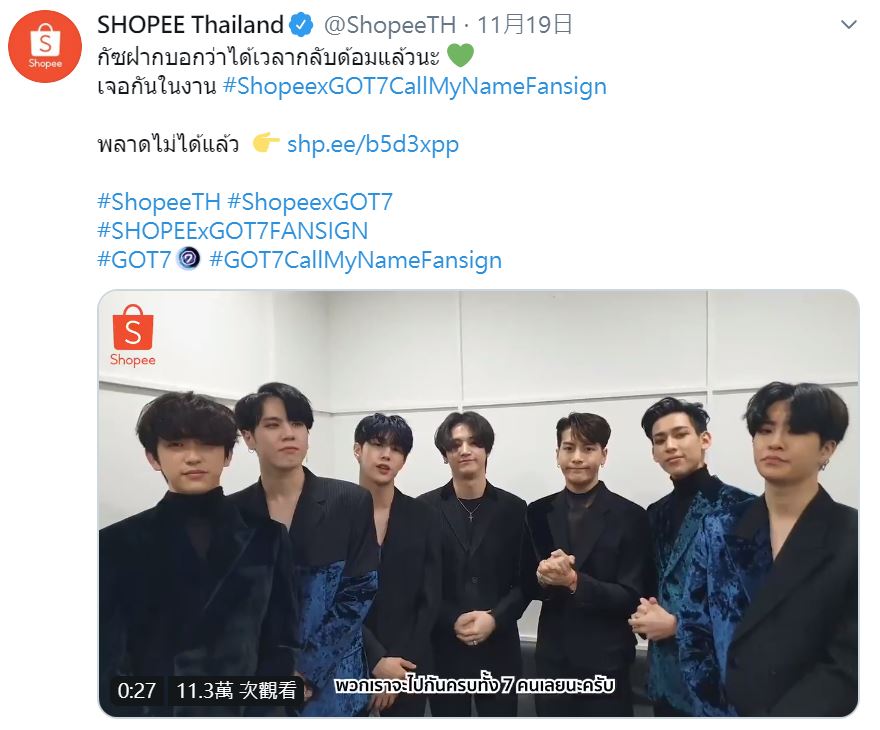The image size is (880, 730).
Task: Open the Shopee profile avatar
Action: (45, 47)
